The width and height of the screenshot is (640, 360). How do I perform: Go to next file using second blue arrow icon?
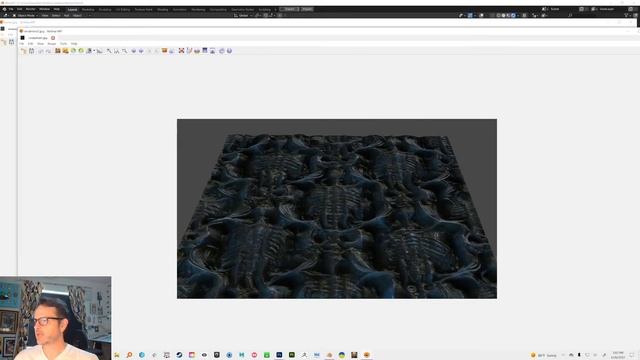coord(141,51)
